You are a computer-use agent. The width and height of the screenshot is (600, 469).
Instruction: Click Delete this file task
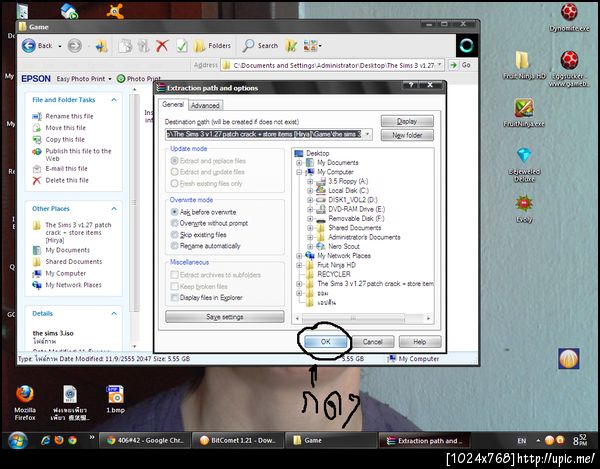point(67,180)
